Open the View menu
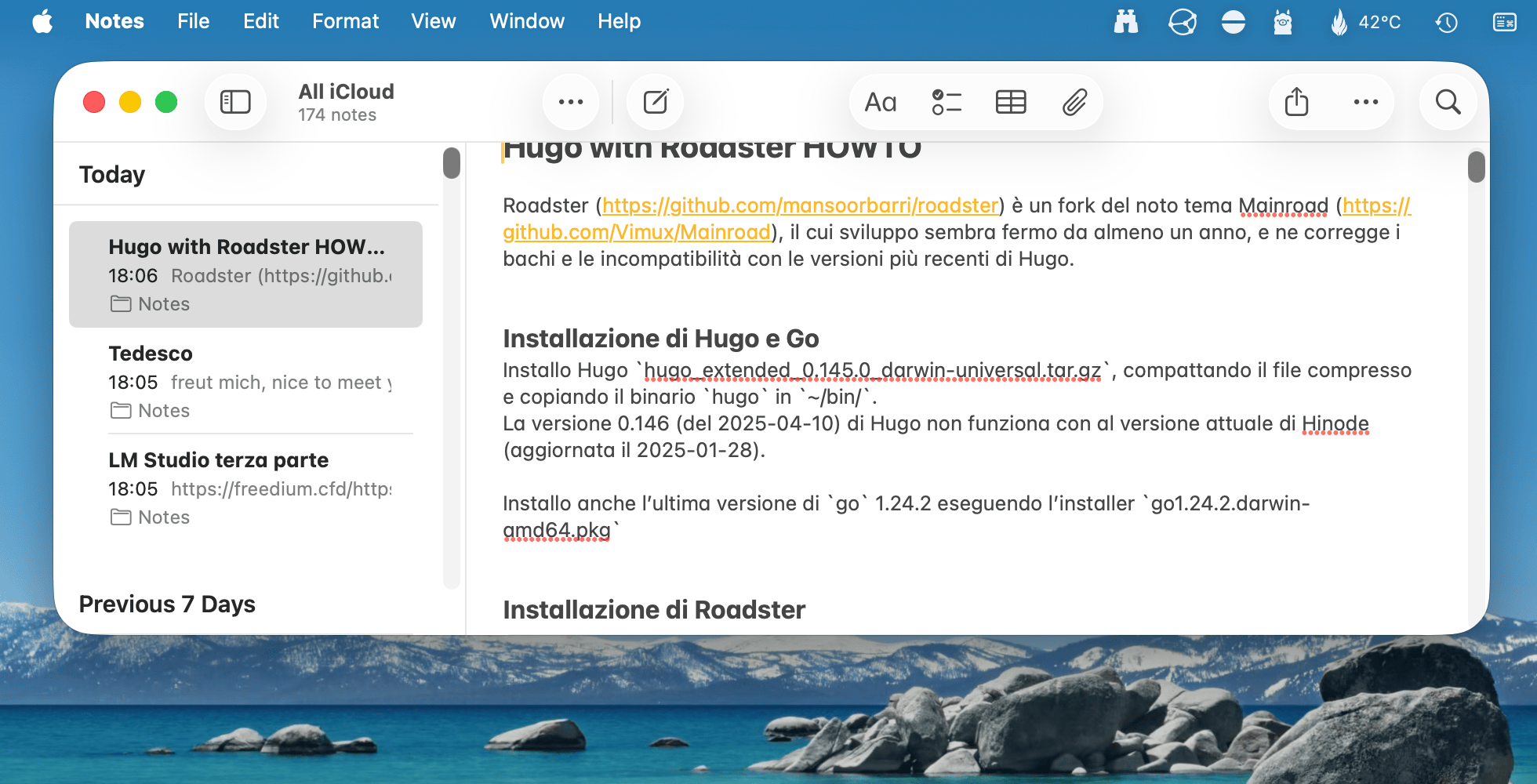The height and width of the screenshot is (784, 1537). (x=433, y=21)
